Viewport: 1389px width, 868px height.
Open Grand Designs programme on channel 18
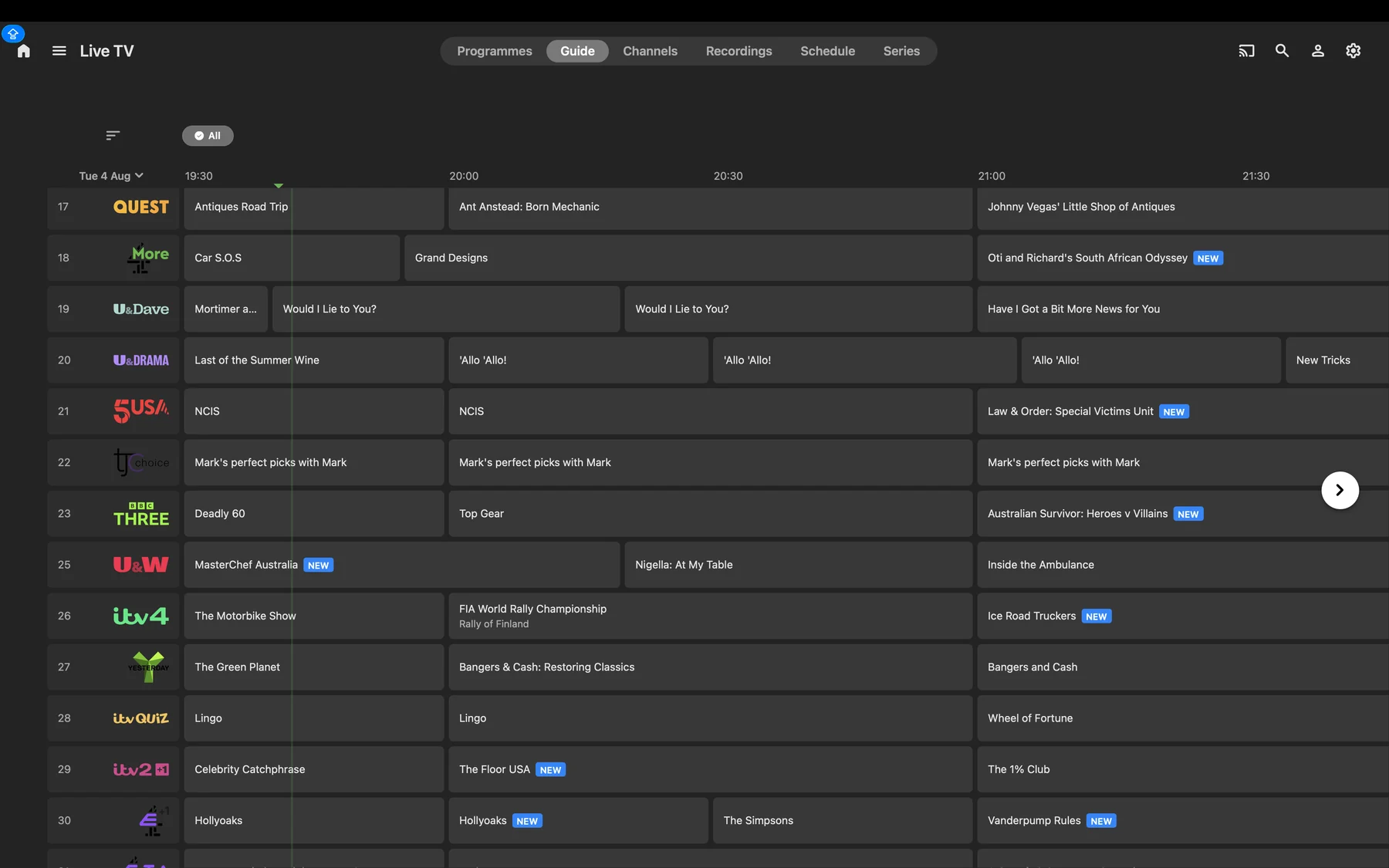pyautogui.click(x=688, y=258)
